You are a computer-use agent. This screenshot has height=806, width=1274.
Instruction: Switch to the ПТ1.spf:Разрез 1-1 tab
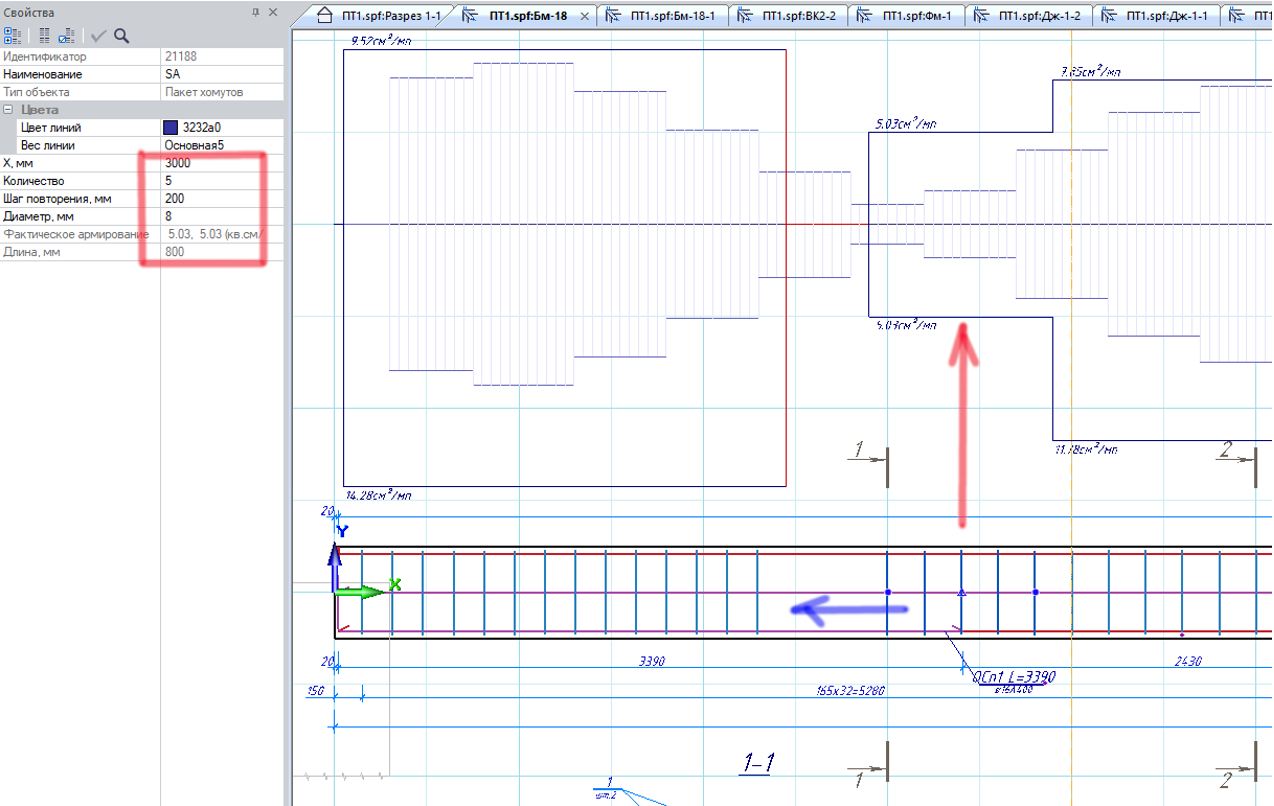tap(379, 16)
